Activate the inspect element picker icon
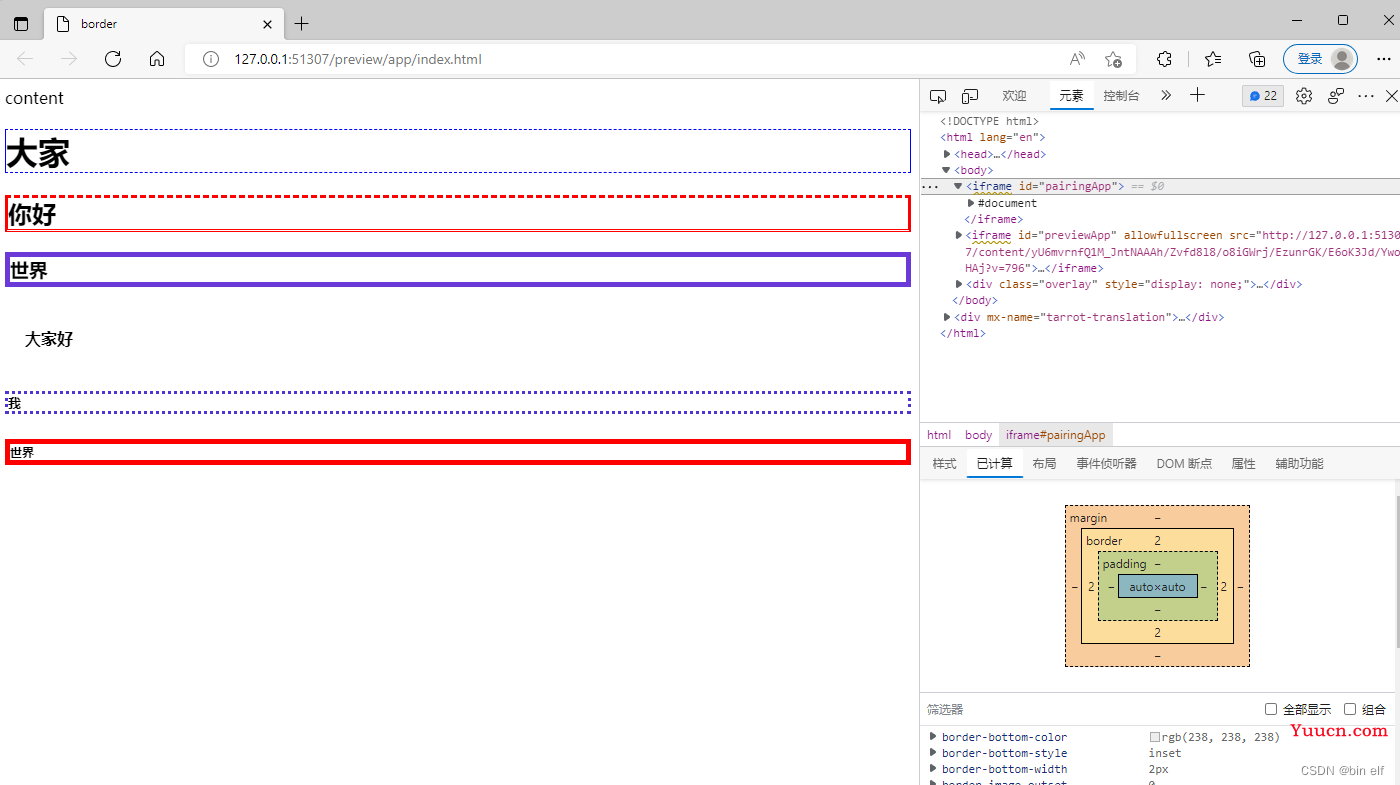Image resolution: width=1400 pixels, height=785 pixels. pos(937,96)
